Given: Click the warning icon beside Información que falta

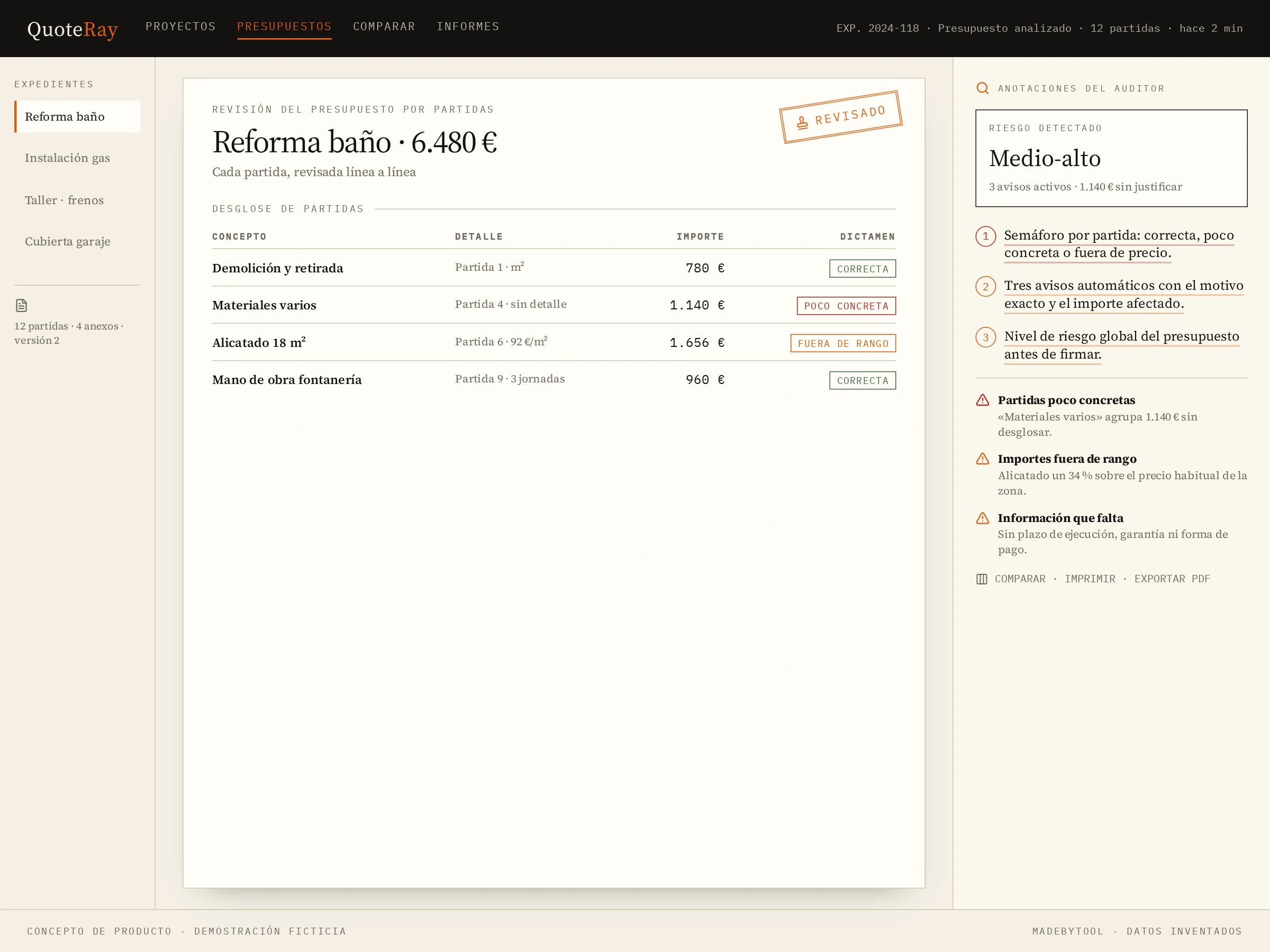Looking at the screenshot, I should (982, 518).
